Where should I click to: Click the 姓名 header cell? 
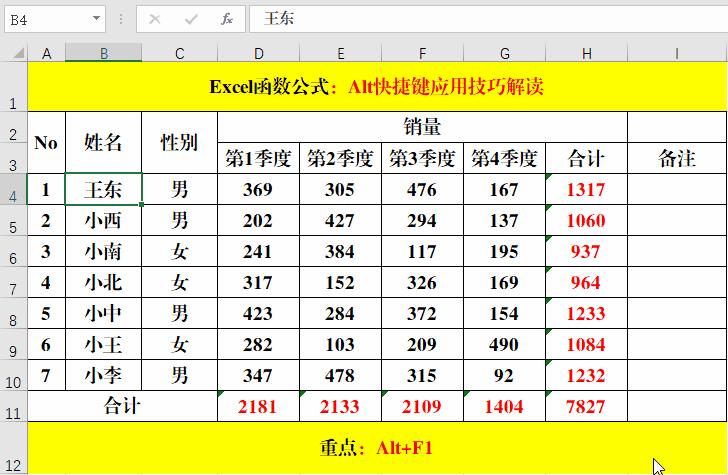tap(104, 143)
